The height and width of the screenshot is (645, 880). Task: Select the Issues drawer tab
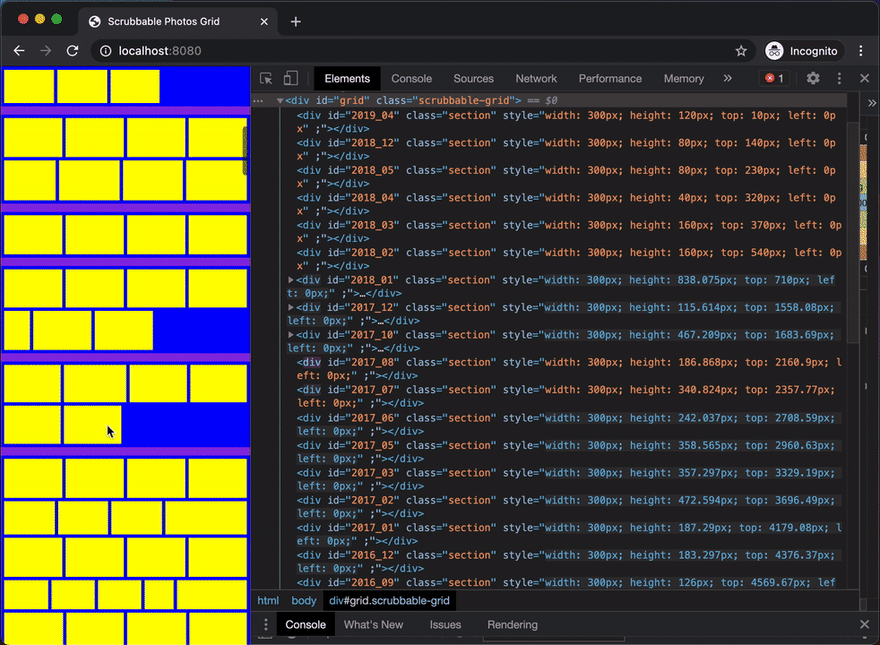point(445,625)
